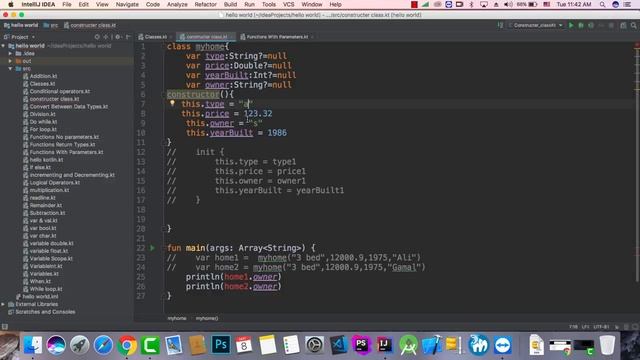Open the File menu
640x360 pixels.
[67, 4]
